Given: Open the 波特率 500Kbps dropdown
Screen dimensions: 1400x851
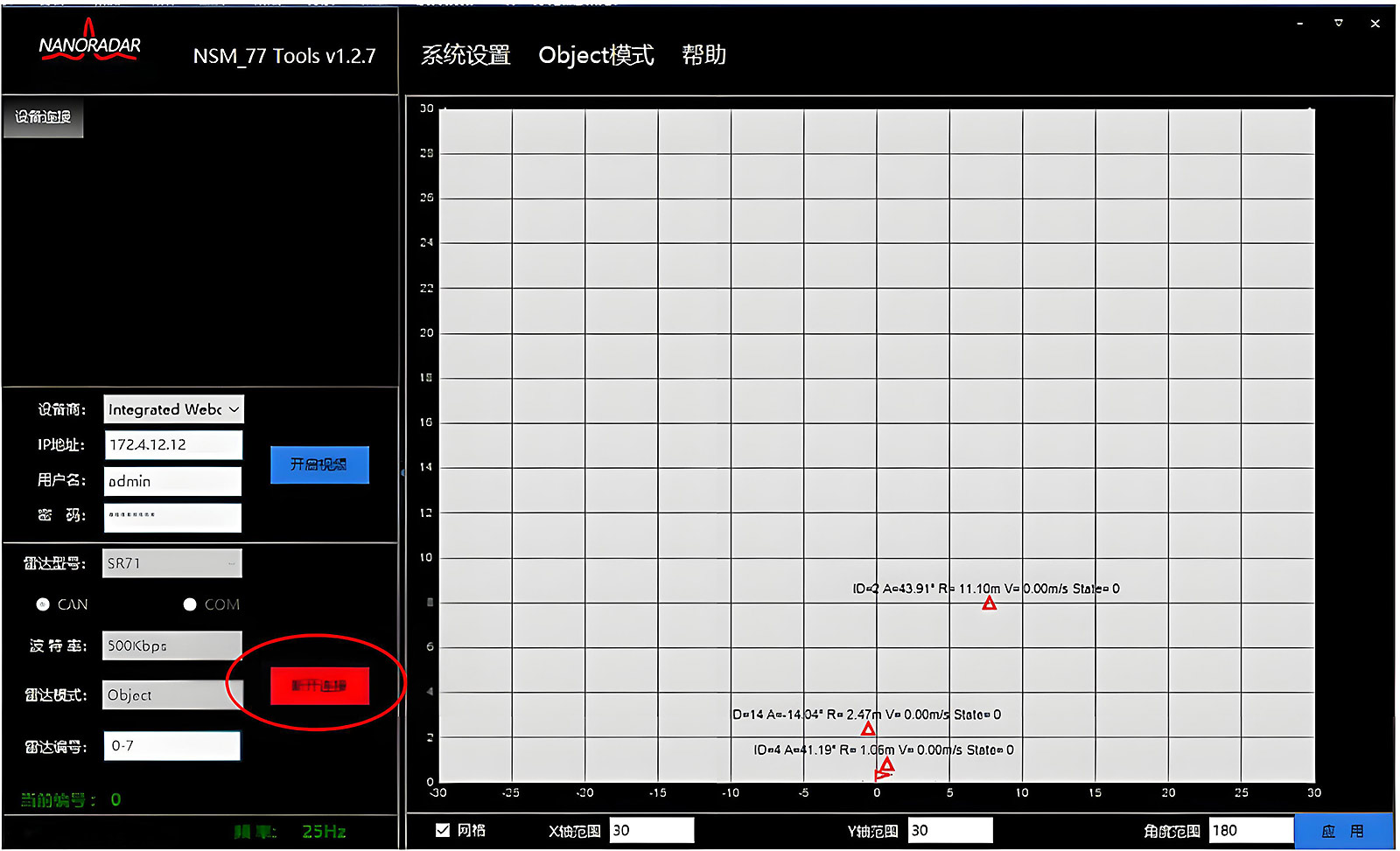Looking at the screenshot, I should [x=172, y=645].
